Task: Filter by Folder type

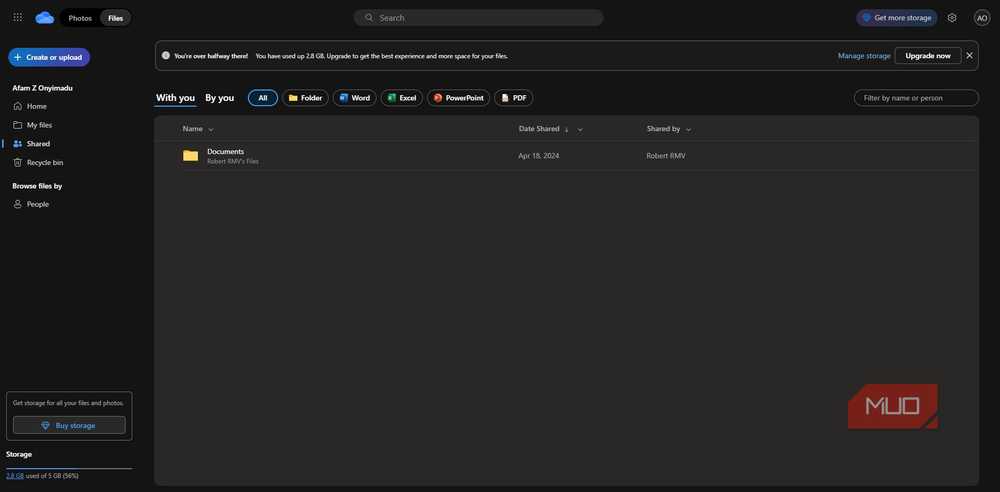Action: point(305,98)
